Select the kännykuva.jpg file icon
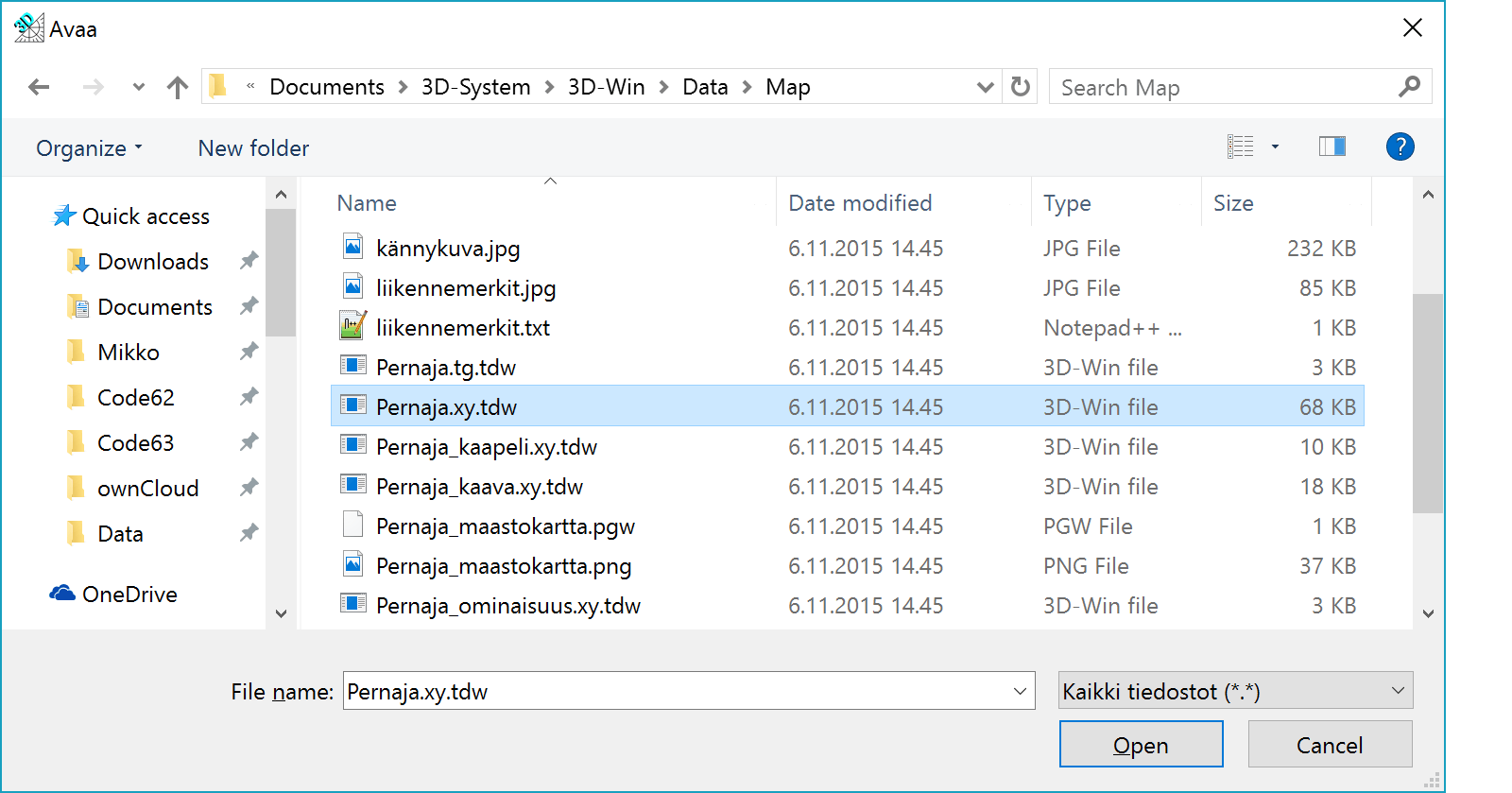 click(x=352, y=248)
